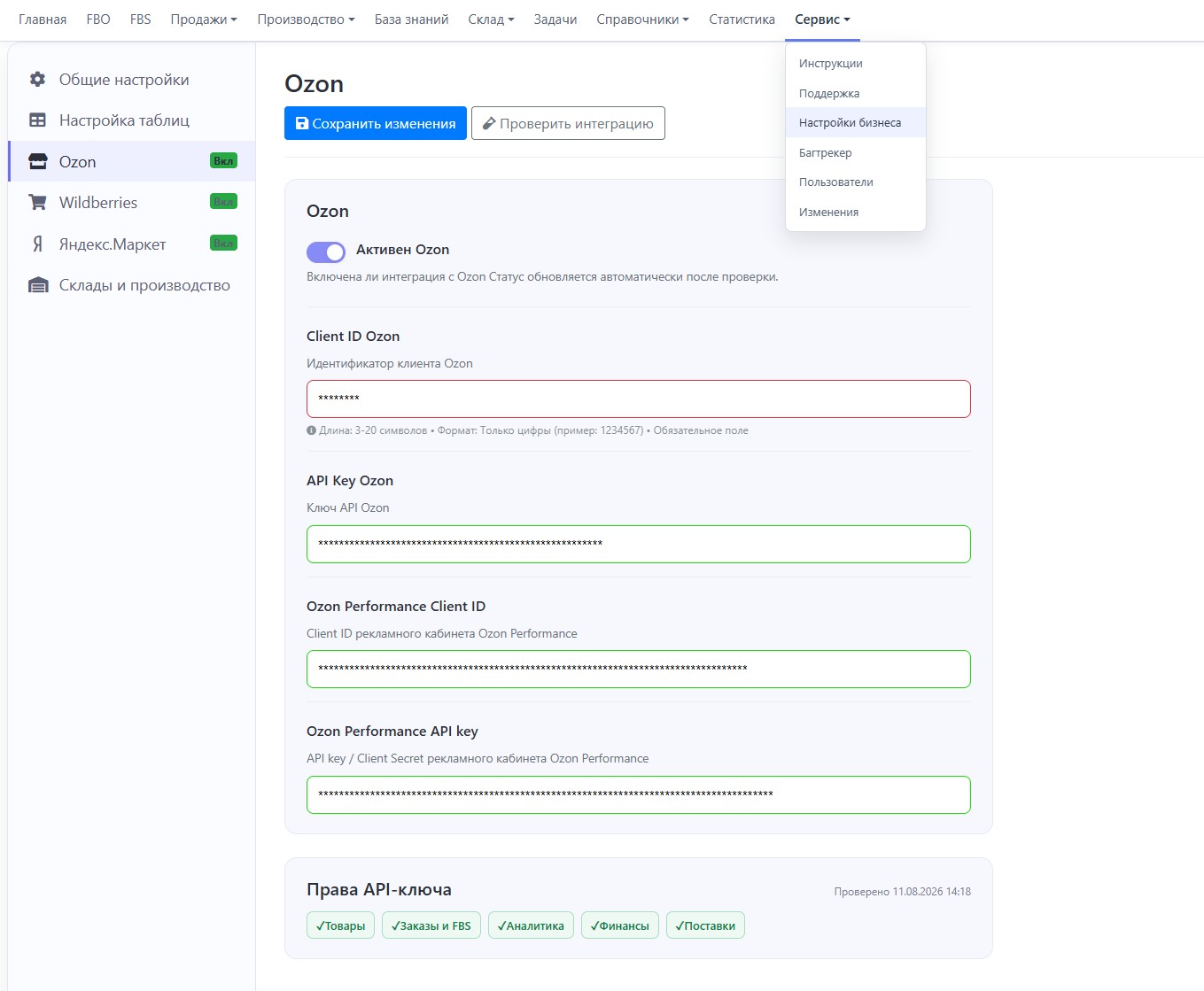Click the ✓Заказы и FBS permission badge
Viewport: 1204px width, 991px height.
[431, 925]
